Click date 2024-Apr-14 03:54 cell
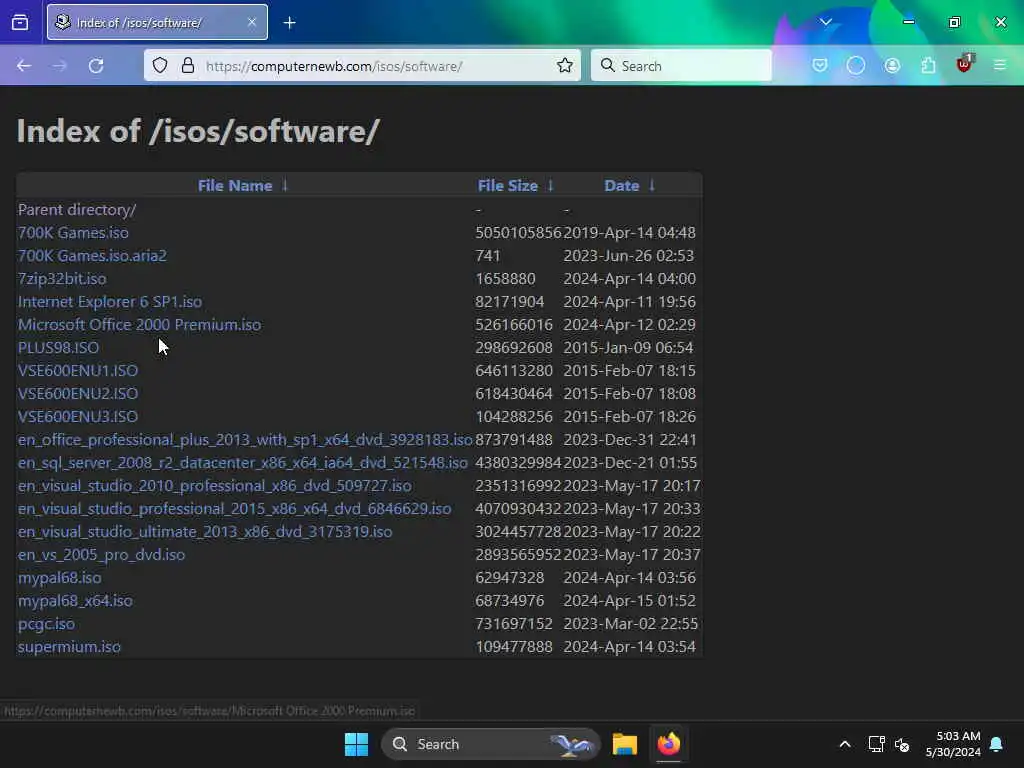The image size is (1024, 768). click(x=630, y=647)
